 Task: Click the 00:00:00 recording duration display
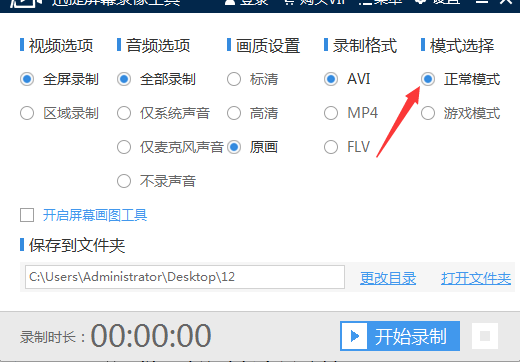151,336
